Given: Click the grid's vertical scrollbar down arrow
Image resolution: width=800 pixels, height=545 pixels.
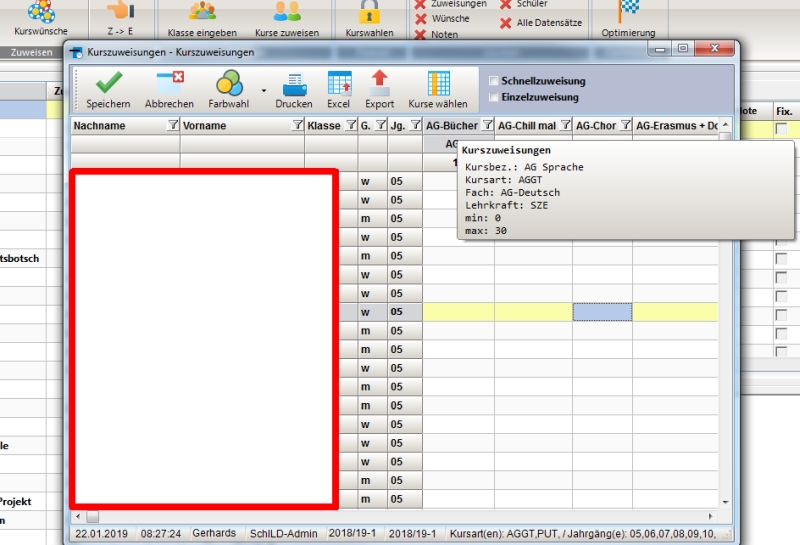Looking at the screenshot, I should coord(726,502).
